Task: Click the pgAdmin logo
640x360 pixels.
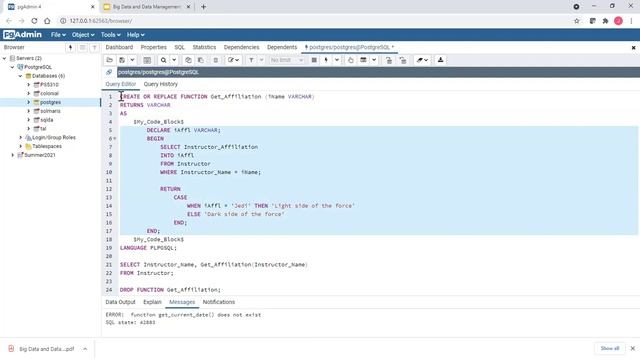Action: click(x=22, y=35)
